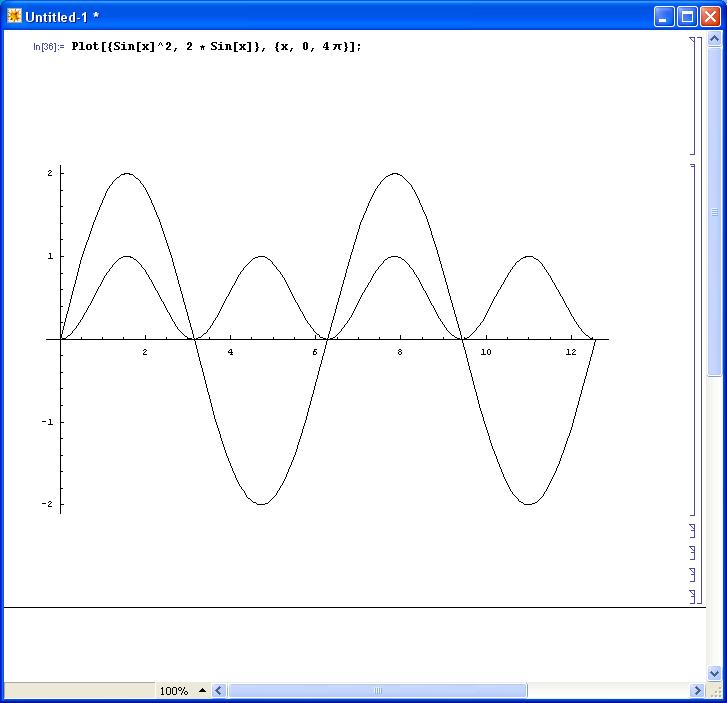Select the Plot input cell bracket
The width and height of the screenshot is (727, 703).
click(692, 95)
